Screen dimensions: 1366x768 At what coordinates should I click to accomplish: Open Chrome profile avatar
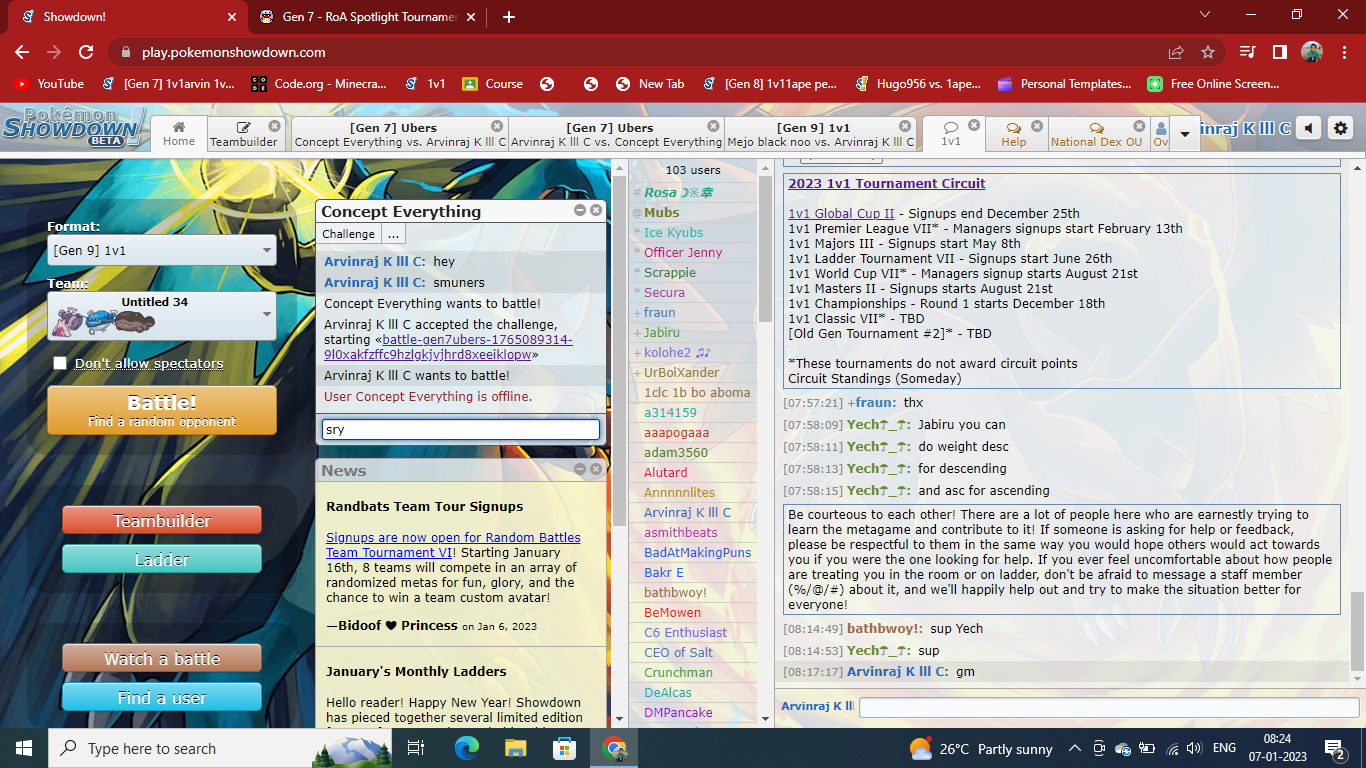[x=1312, y=52]
